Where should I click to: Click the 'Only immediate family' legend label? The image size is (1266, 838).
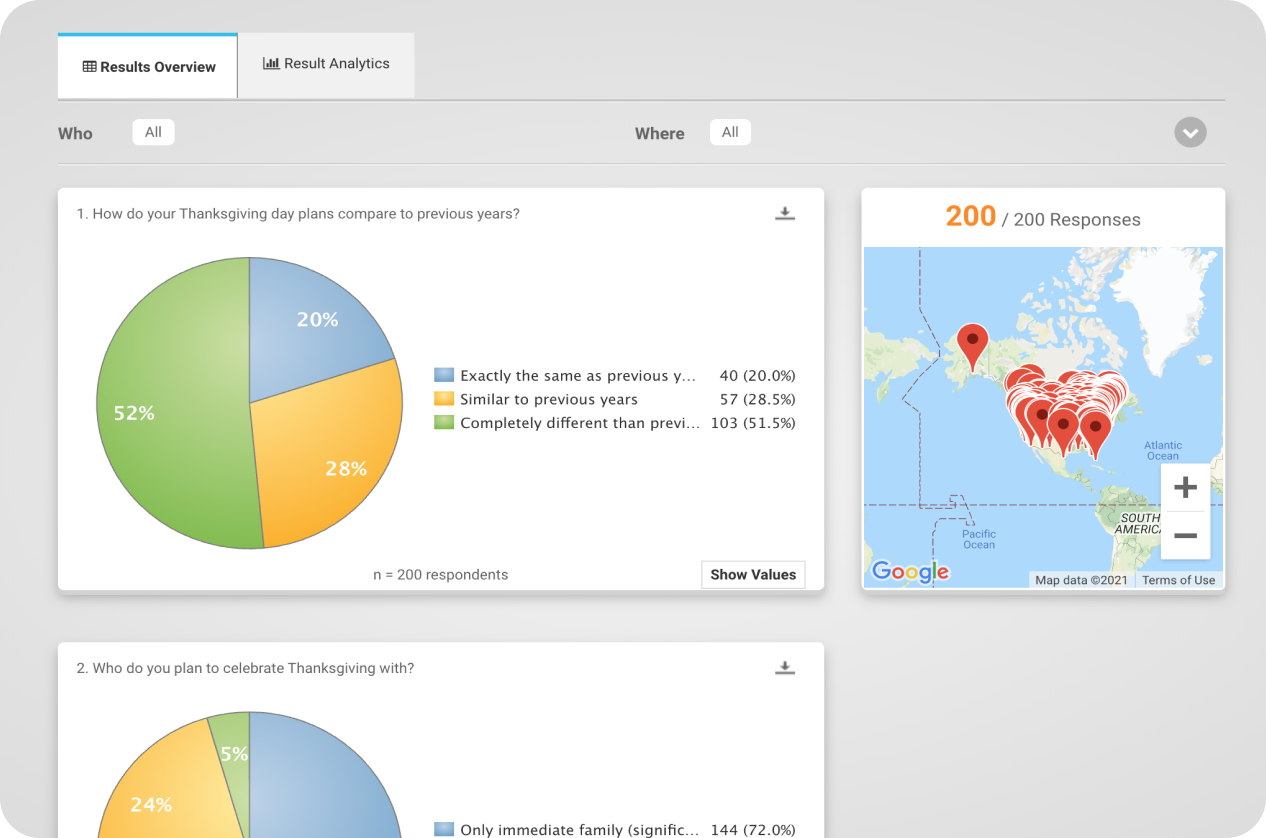pyautogui.click(x=579, y=830)
